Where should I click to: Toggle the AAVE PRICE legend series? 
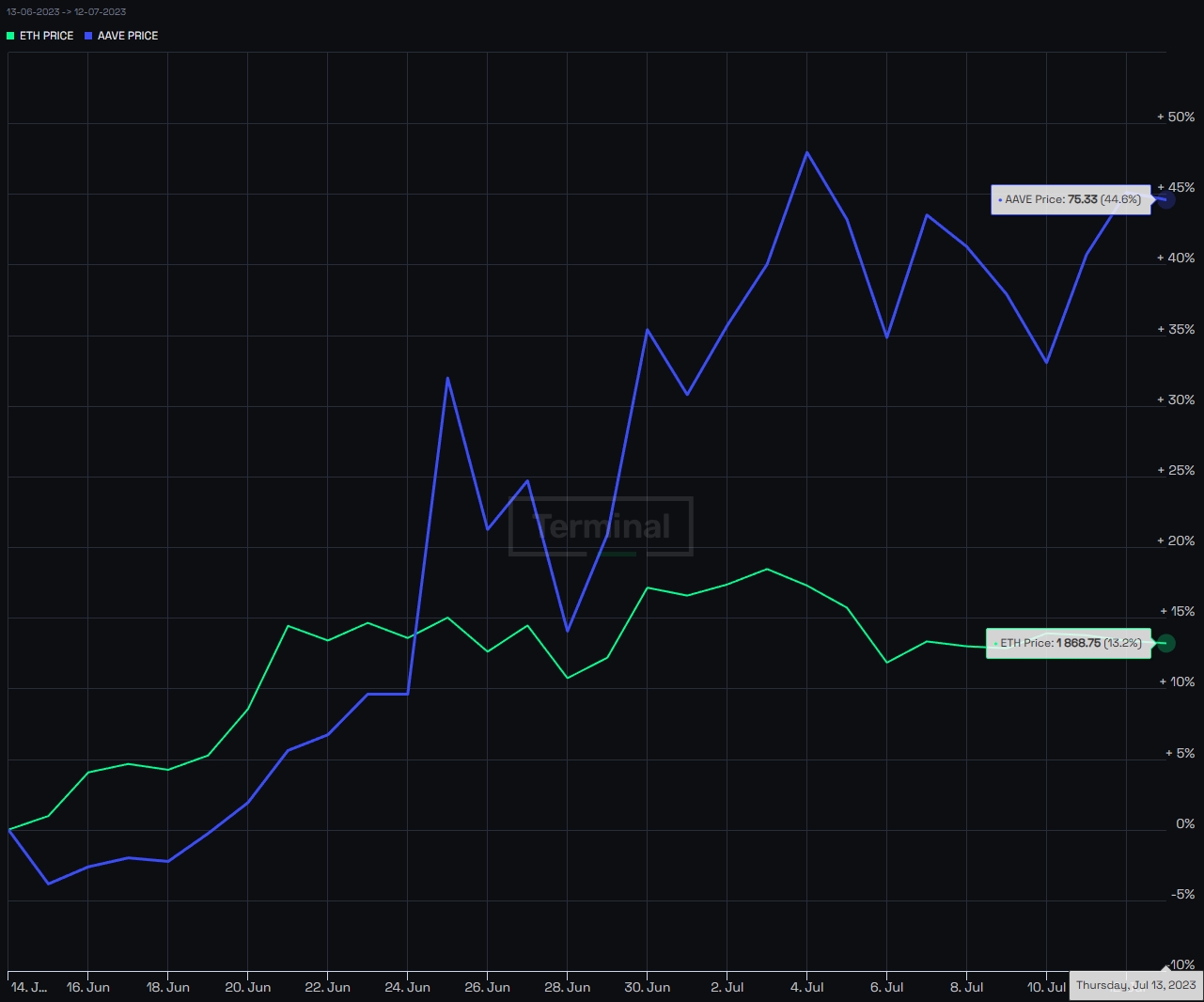(121, 36)
